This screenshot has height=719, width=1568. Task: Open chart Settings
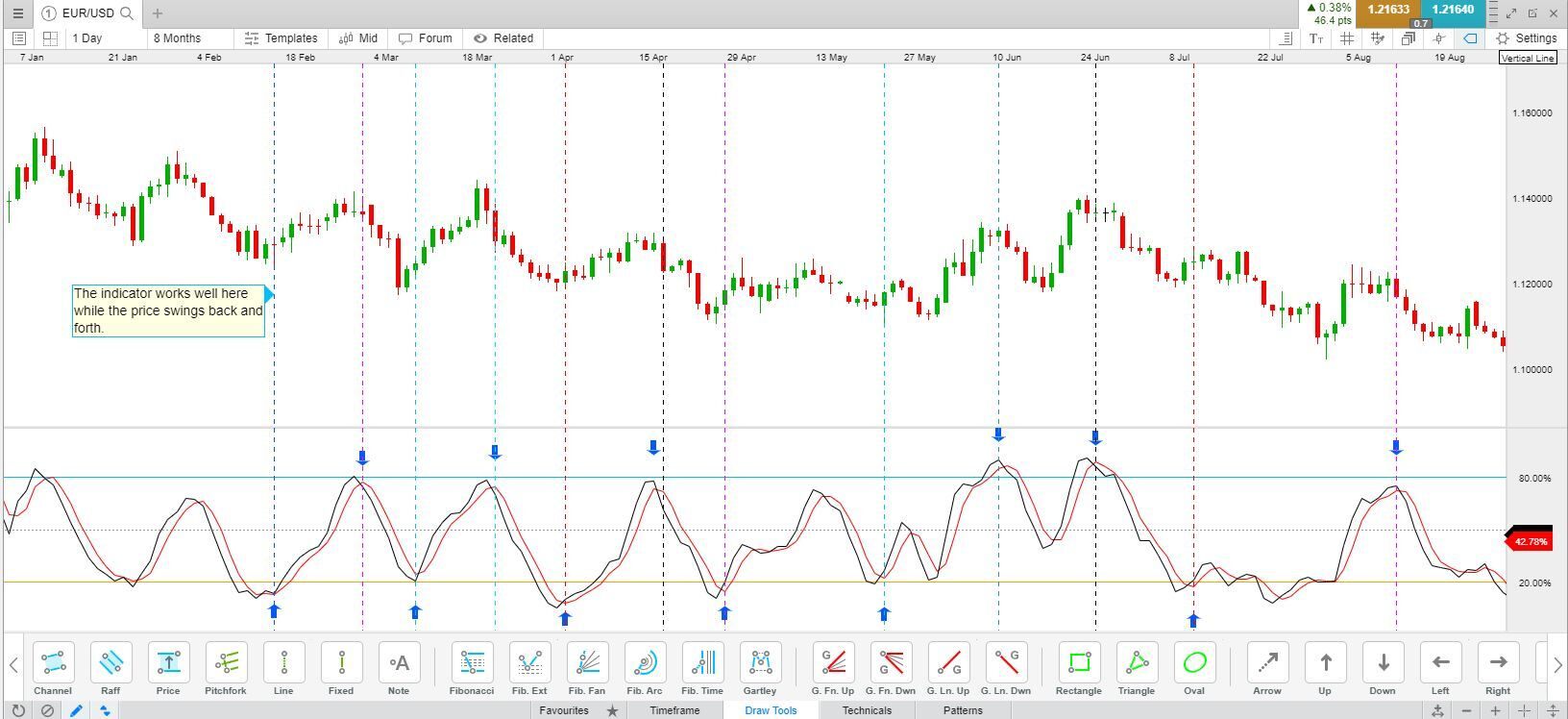coord(1527,38)
